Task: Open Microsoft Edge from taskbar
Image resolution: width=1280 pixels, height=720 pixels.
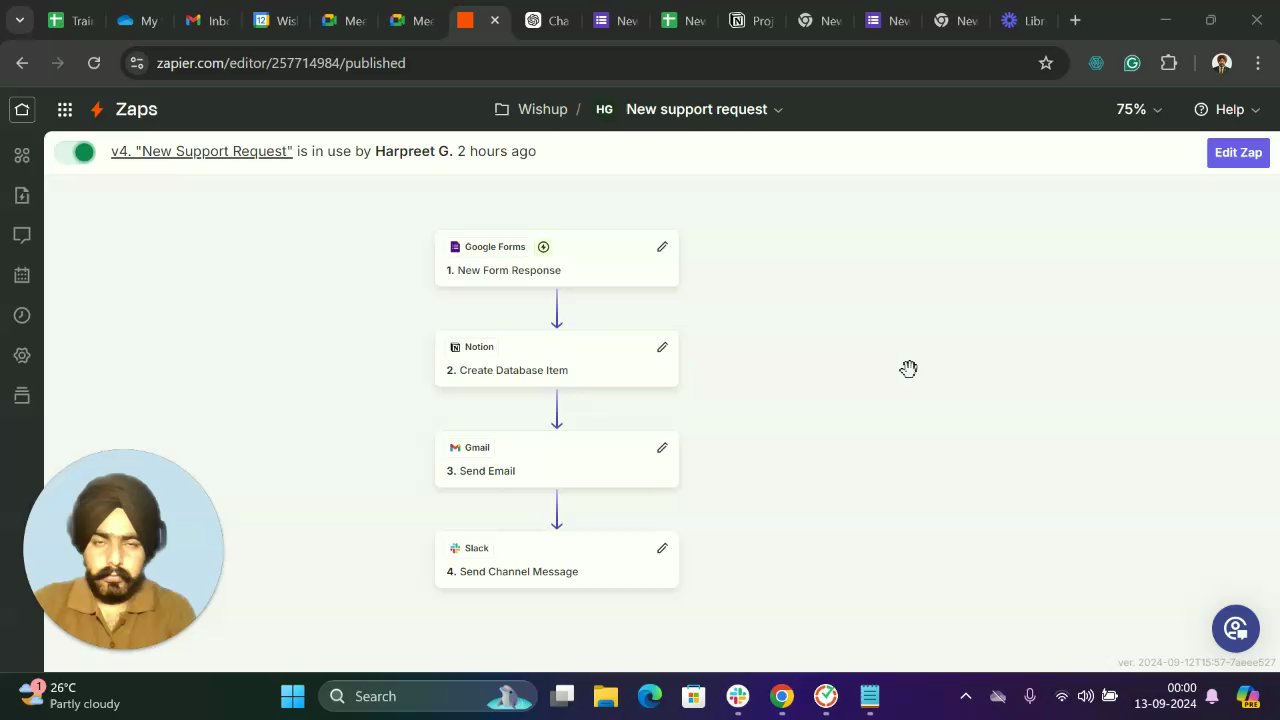Action: (x=650, y=696)
